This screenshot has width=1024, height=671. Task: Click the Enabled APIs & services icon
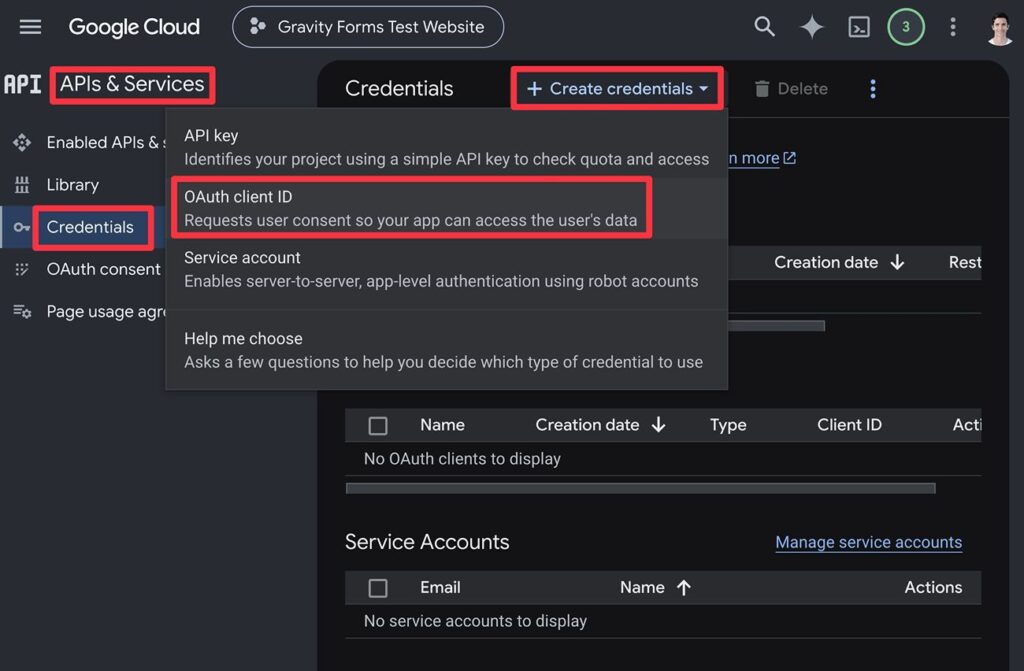(22, 142)
